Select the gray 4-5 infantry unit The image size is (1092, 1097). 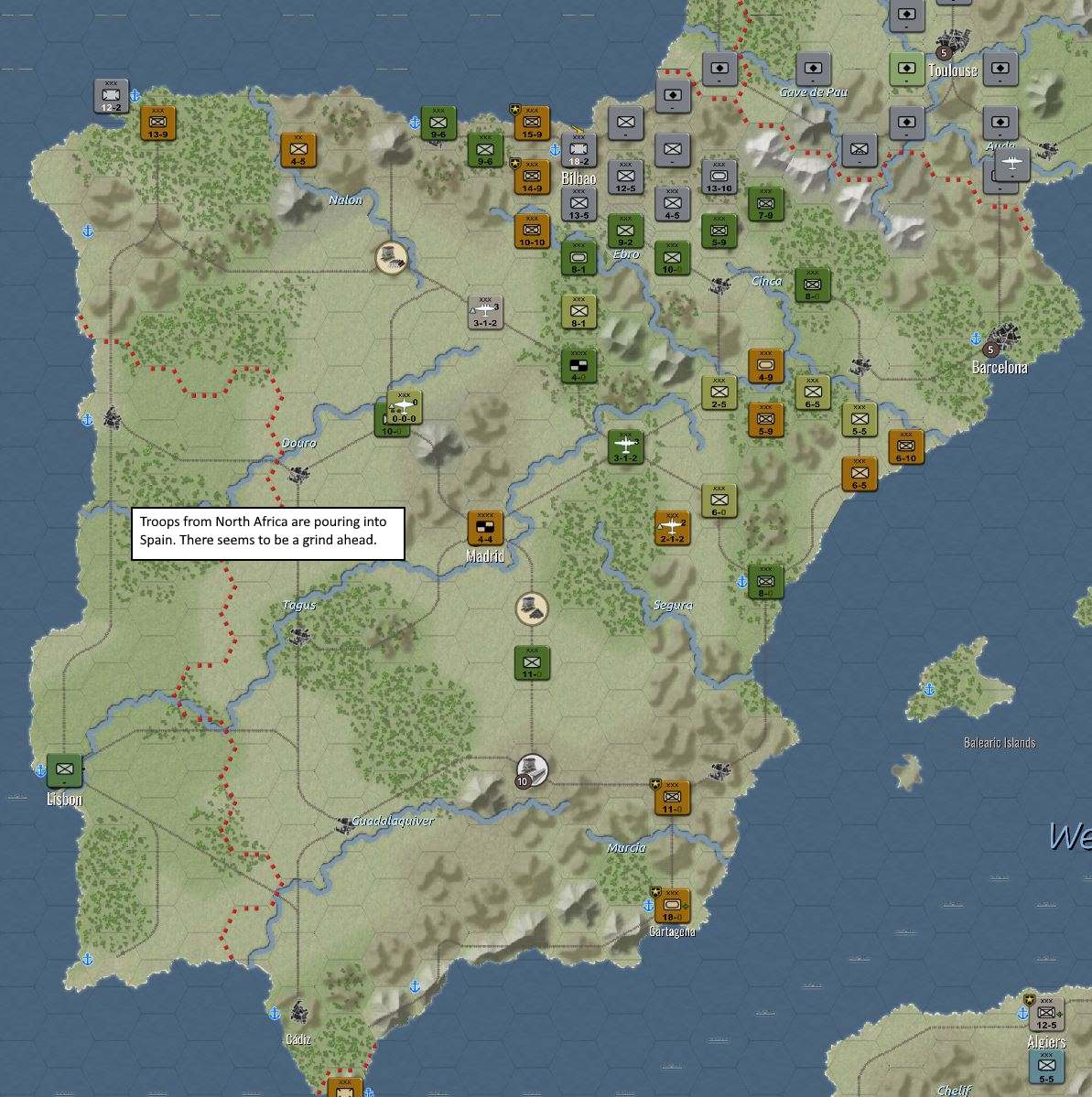pyautogui.click(x=673, y=204)
